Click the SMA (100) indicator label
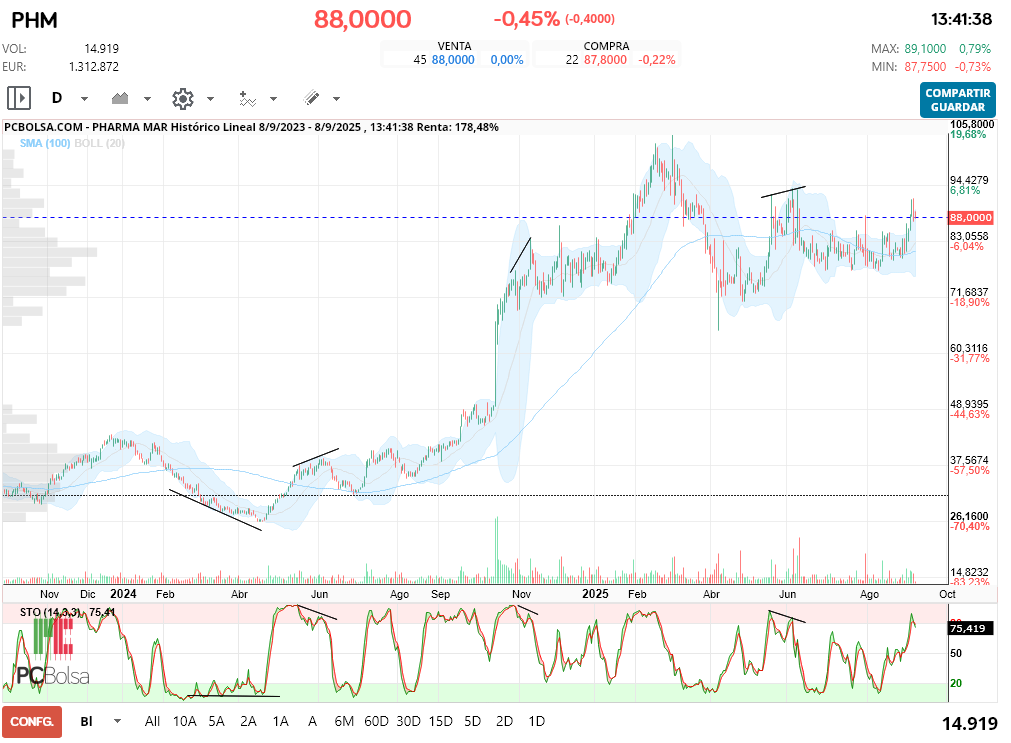The image size is (1011, 743). pos(44,143)
